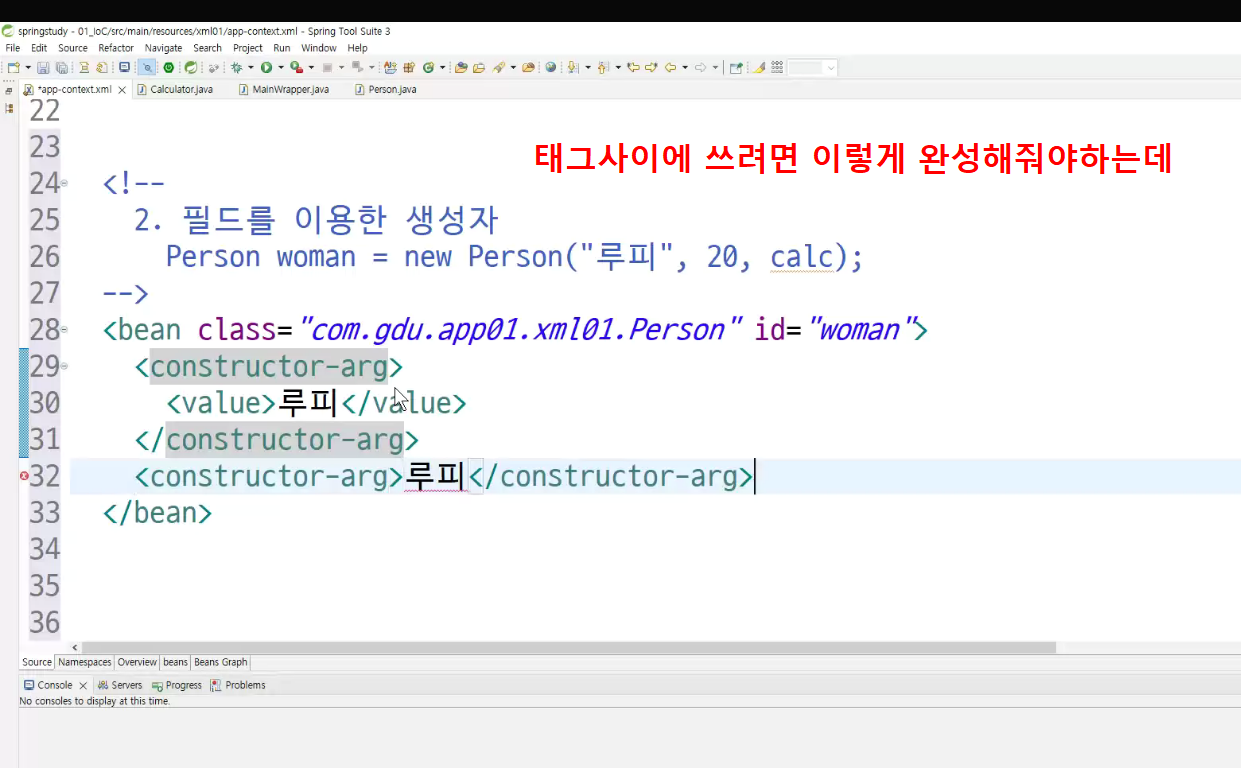Open the New wizard dropdown arrow
The width and height of the screenshot is (1241, 768).
28,68
